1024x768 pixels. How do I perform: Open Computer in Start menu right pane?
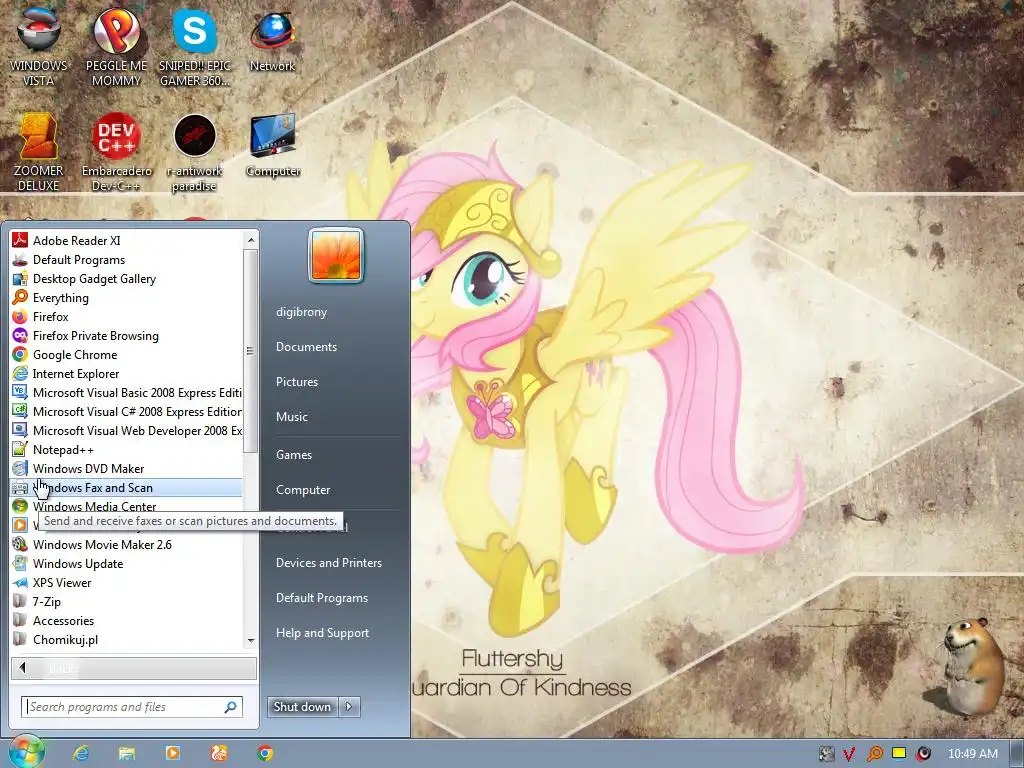pyautogui.click(x=302, y=490)
